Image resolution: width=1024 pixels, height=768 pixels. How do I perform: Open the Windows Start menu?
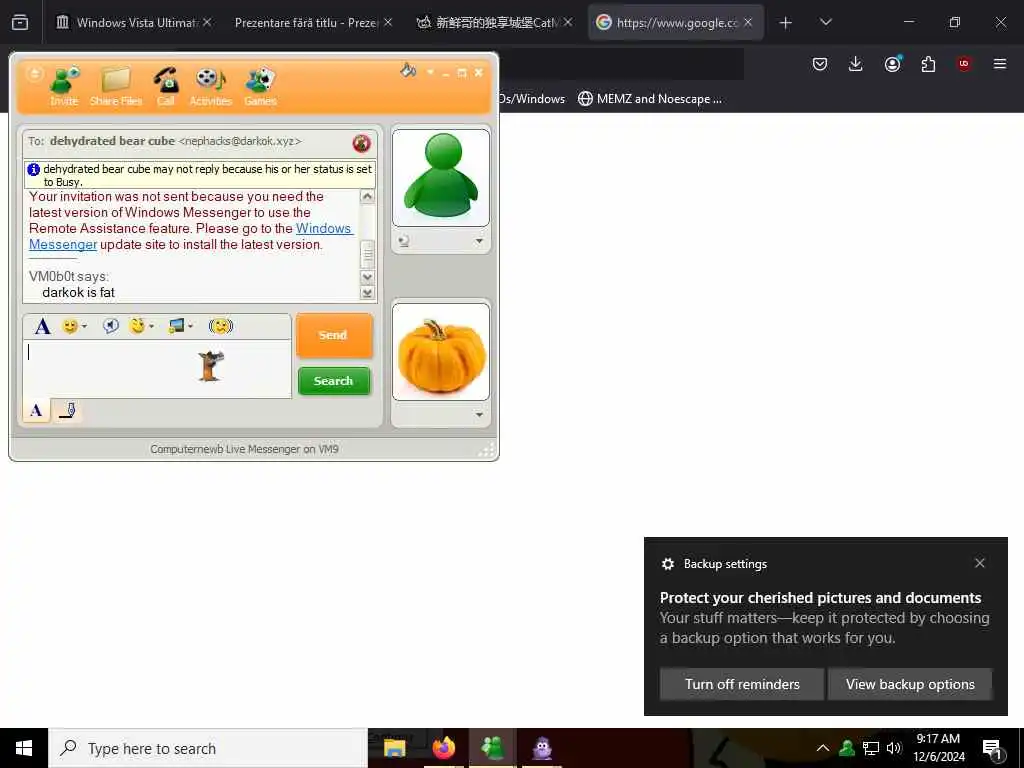pos(24,748)
